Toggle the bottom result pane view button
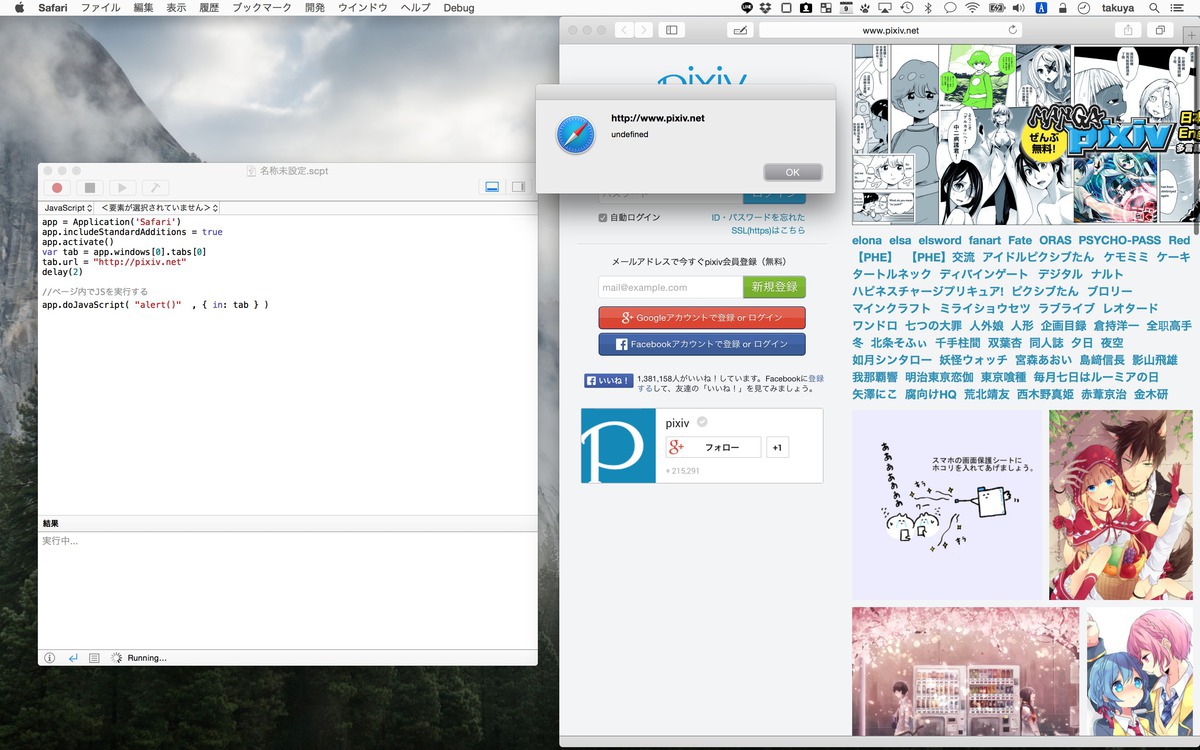The image size is (1200, 750). [x=492, y=187]
